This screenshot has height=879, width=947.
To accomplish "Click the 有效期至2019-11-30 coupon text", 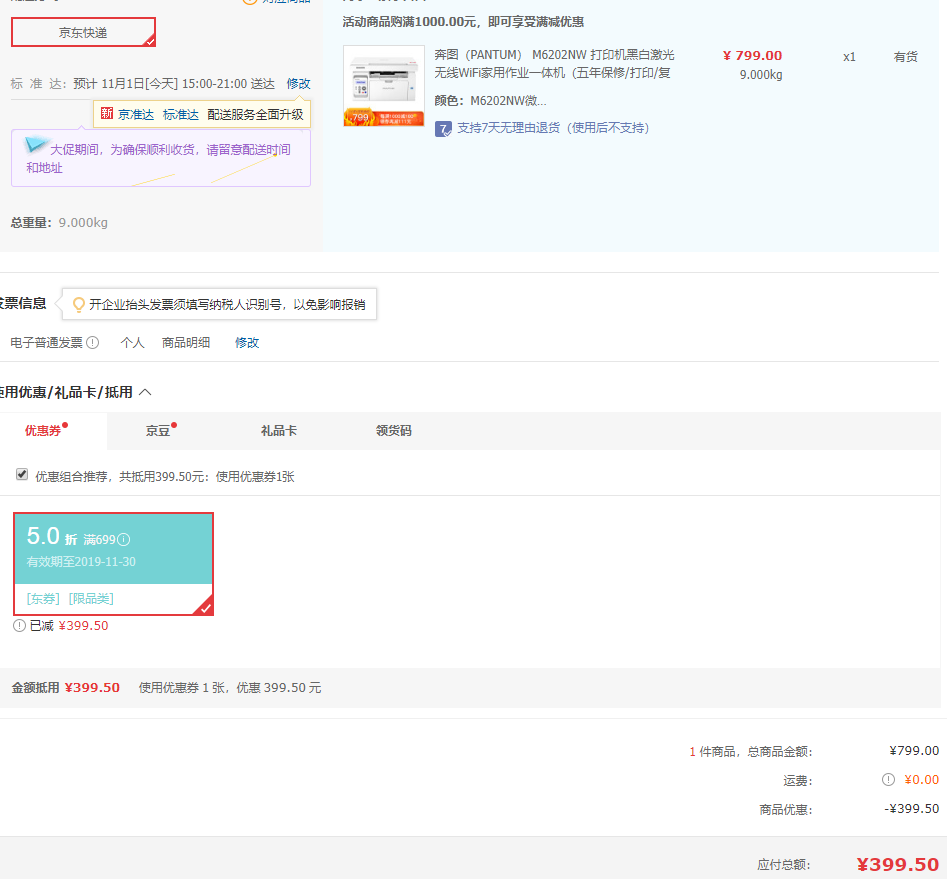I will (81, 562).
